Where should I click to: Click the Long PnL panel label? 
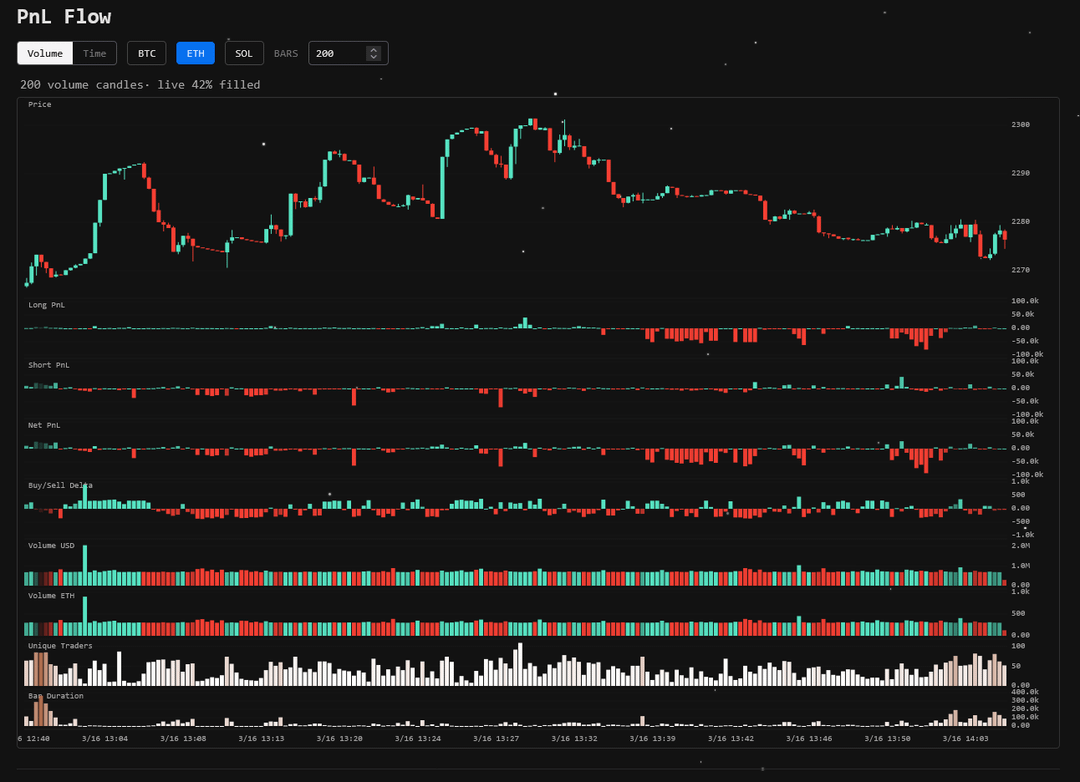point(46,305)
